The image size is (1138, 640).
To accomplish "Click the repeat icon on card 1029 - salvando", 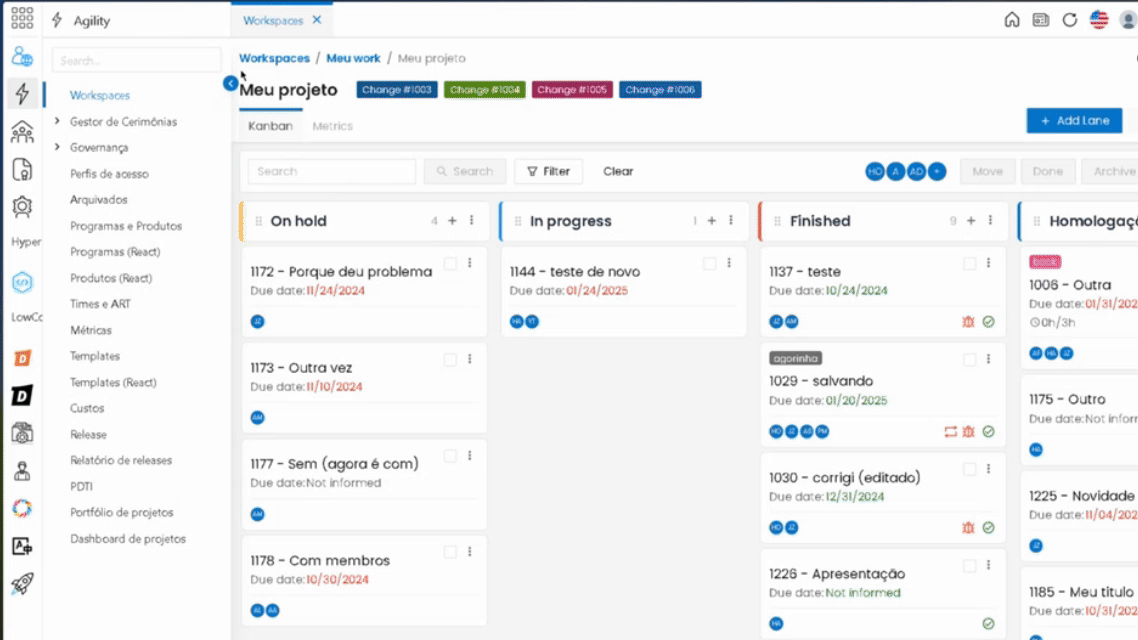I will [x=950, y=432].
